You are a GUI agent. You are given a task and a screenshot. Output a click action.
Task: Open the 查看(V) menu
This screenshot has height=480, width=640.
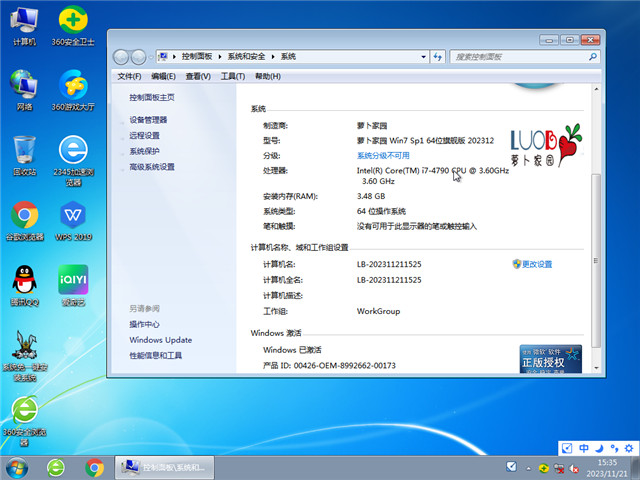click(198, 76)
